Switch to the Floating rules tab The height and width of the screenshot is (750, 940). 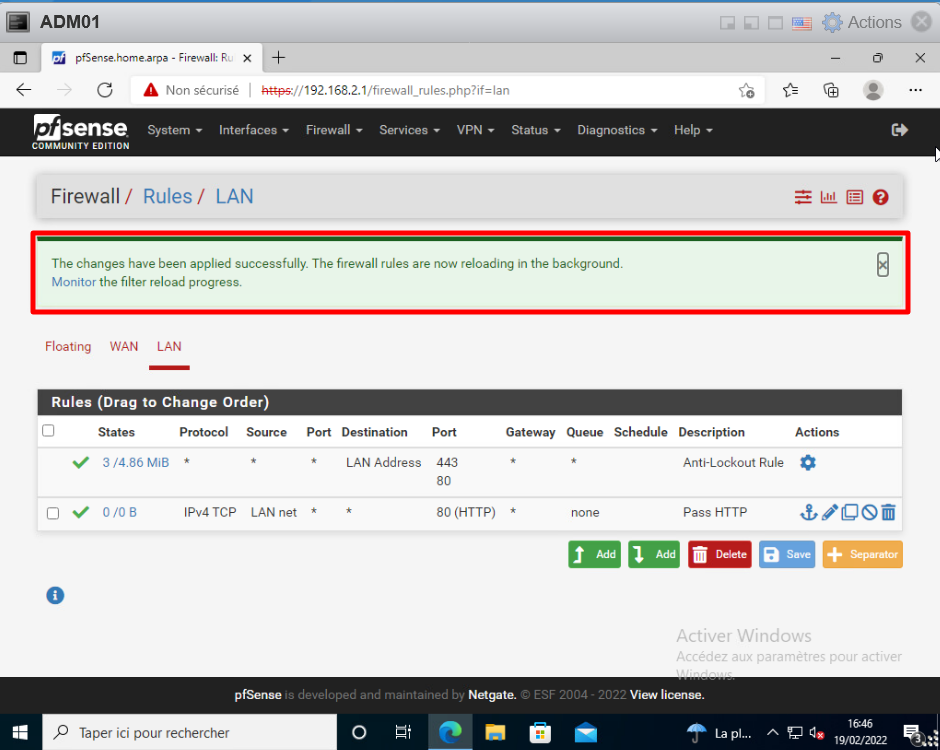tap(68, 346)
